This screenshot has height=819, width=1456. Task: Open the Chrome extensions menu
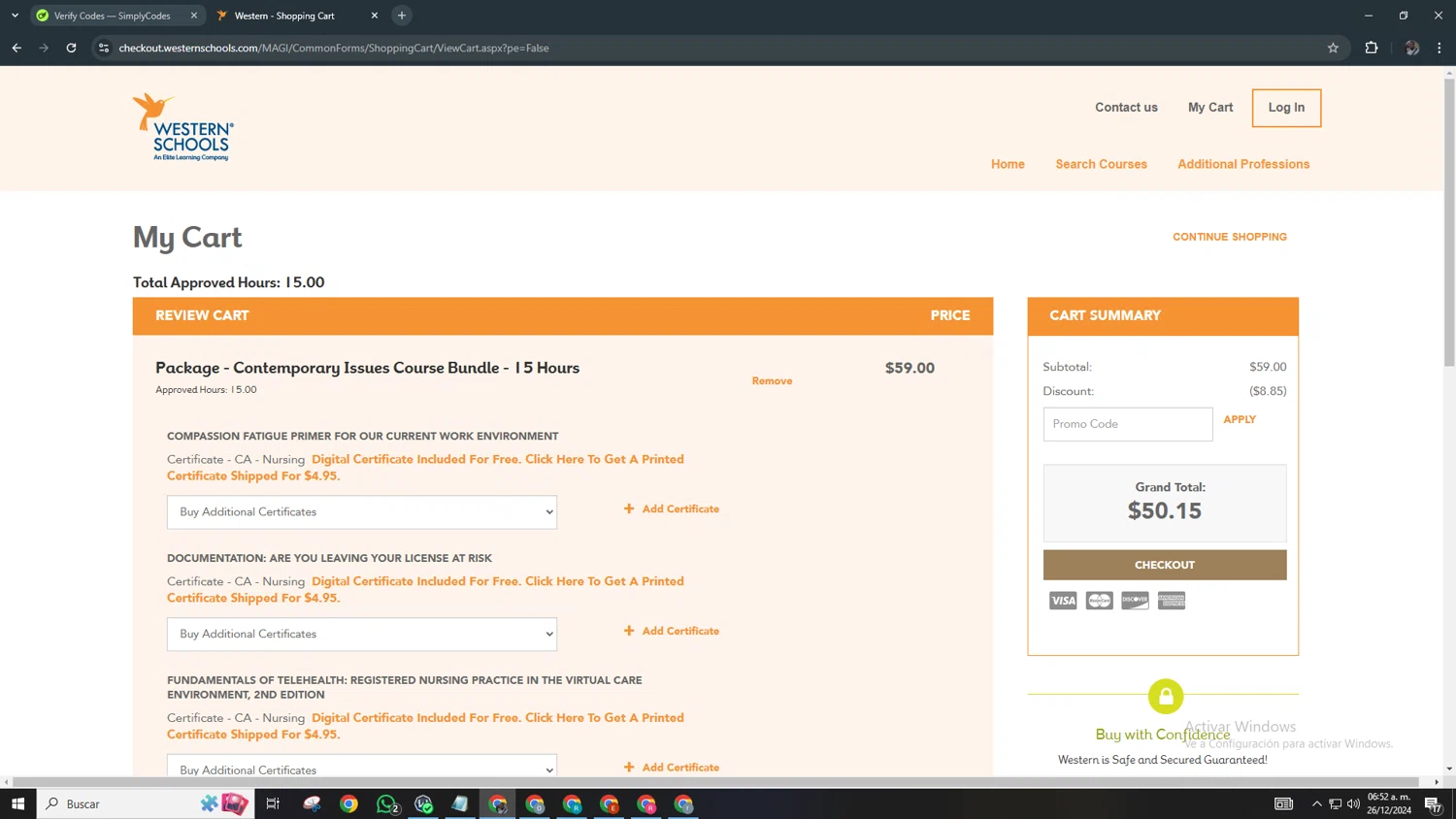point(1372,48)
